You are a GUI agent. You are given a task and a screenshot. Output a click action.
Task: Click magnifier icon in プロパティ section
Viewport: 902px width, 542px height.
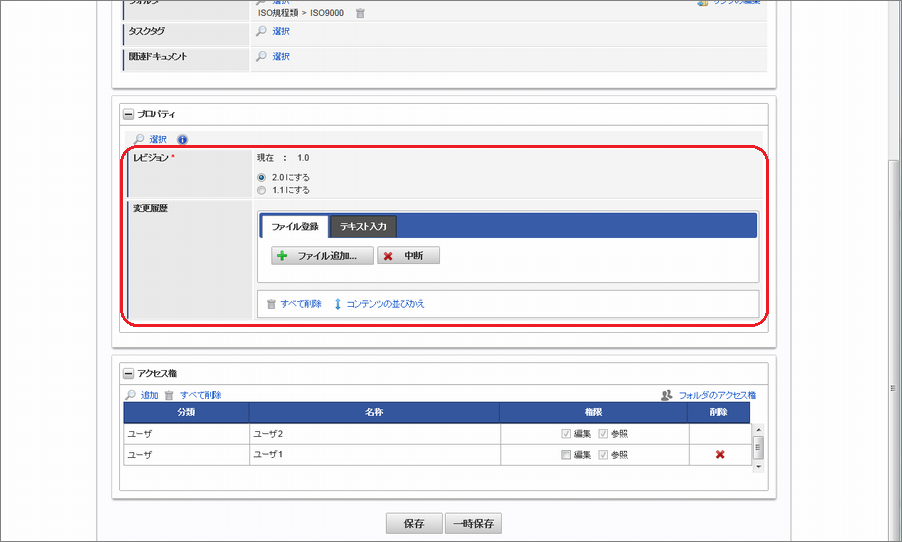pyautogui.click(x=139, y=139)
